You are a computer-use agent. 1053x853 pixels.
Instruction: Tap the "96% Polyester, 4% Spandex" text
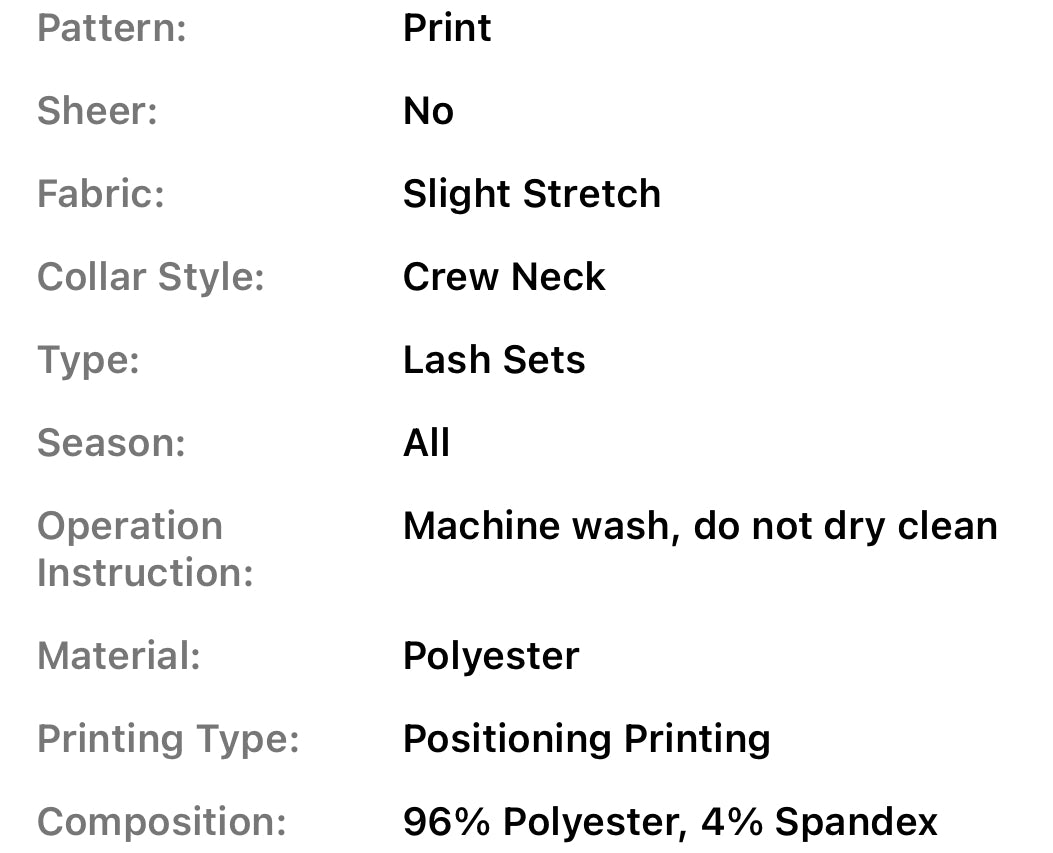670,823
